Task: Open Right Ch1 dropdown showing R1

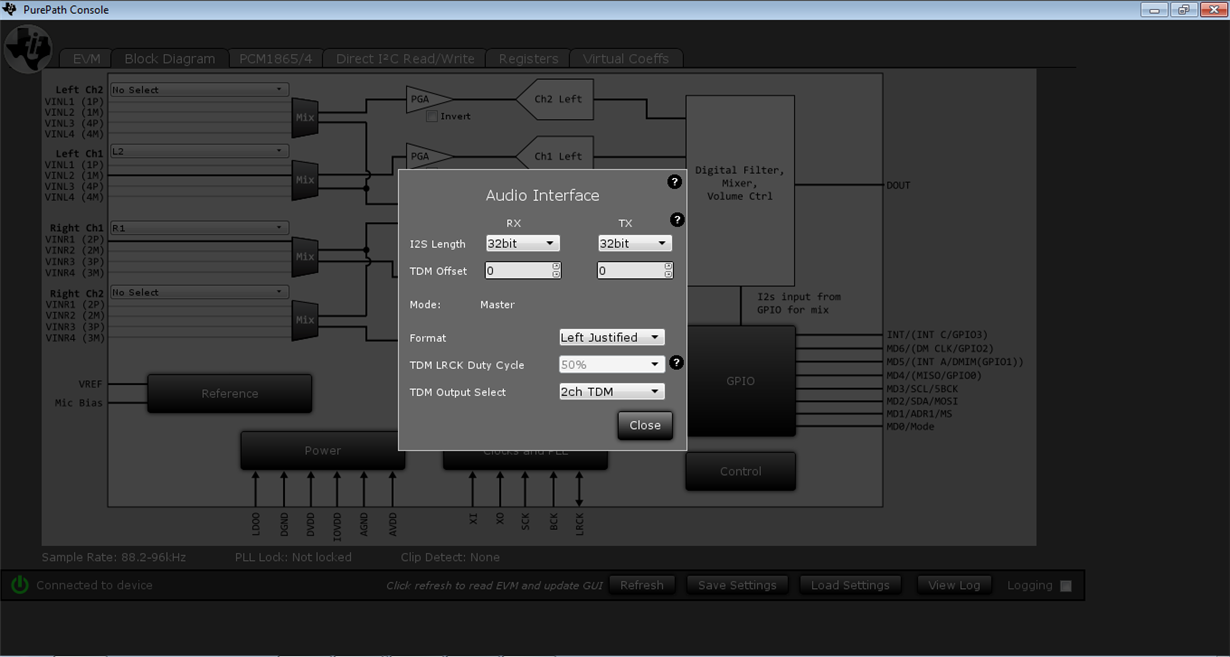Action: [x=199, y=228]
